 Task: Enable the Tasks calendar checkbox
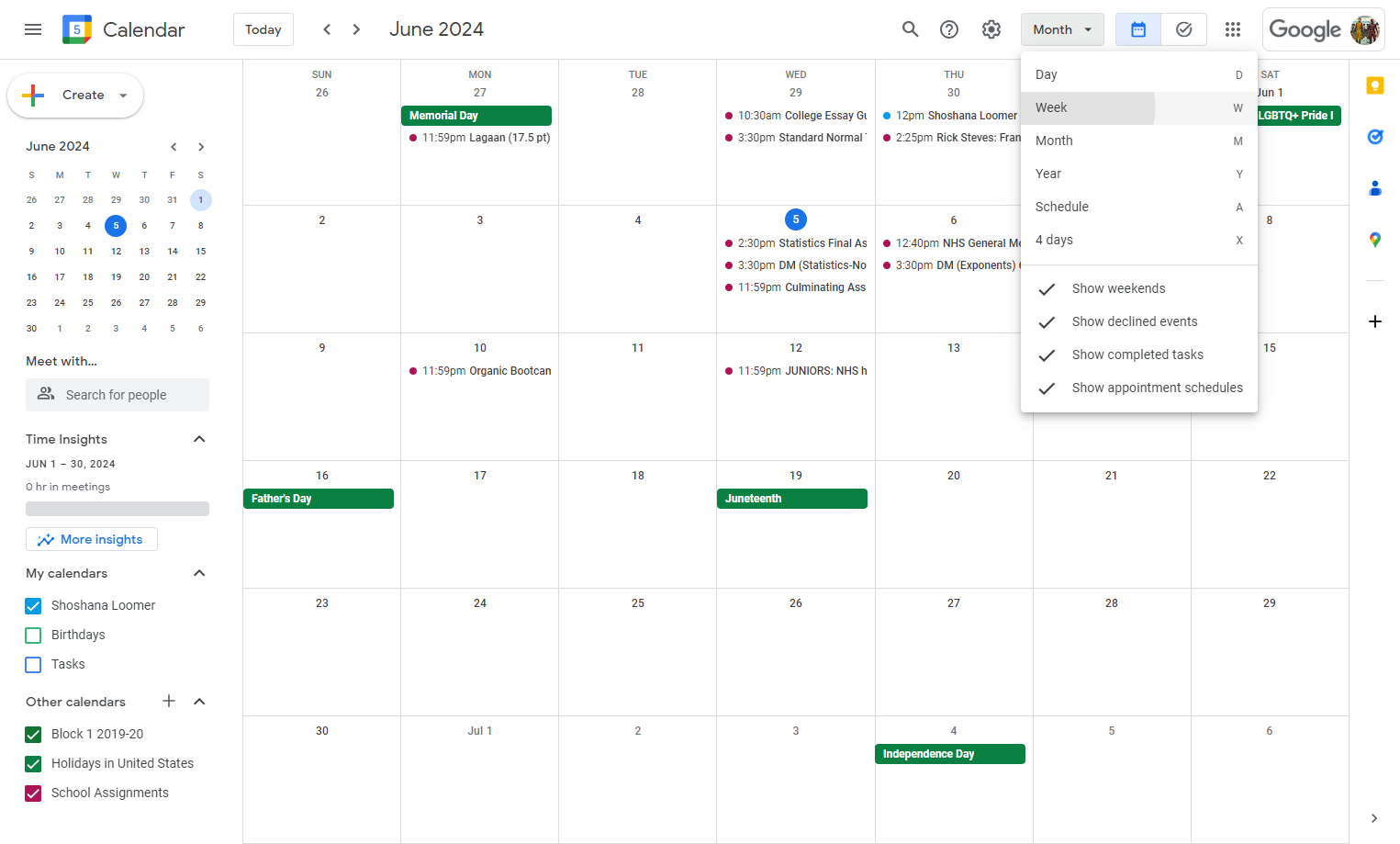click(33, 665)
